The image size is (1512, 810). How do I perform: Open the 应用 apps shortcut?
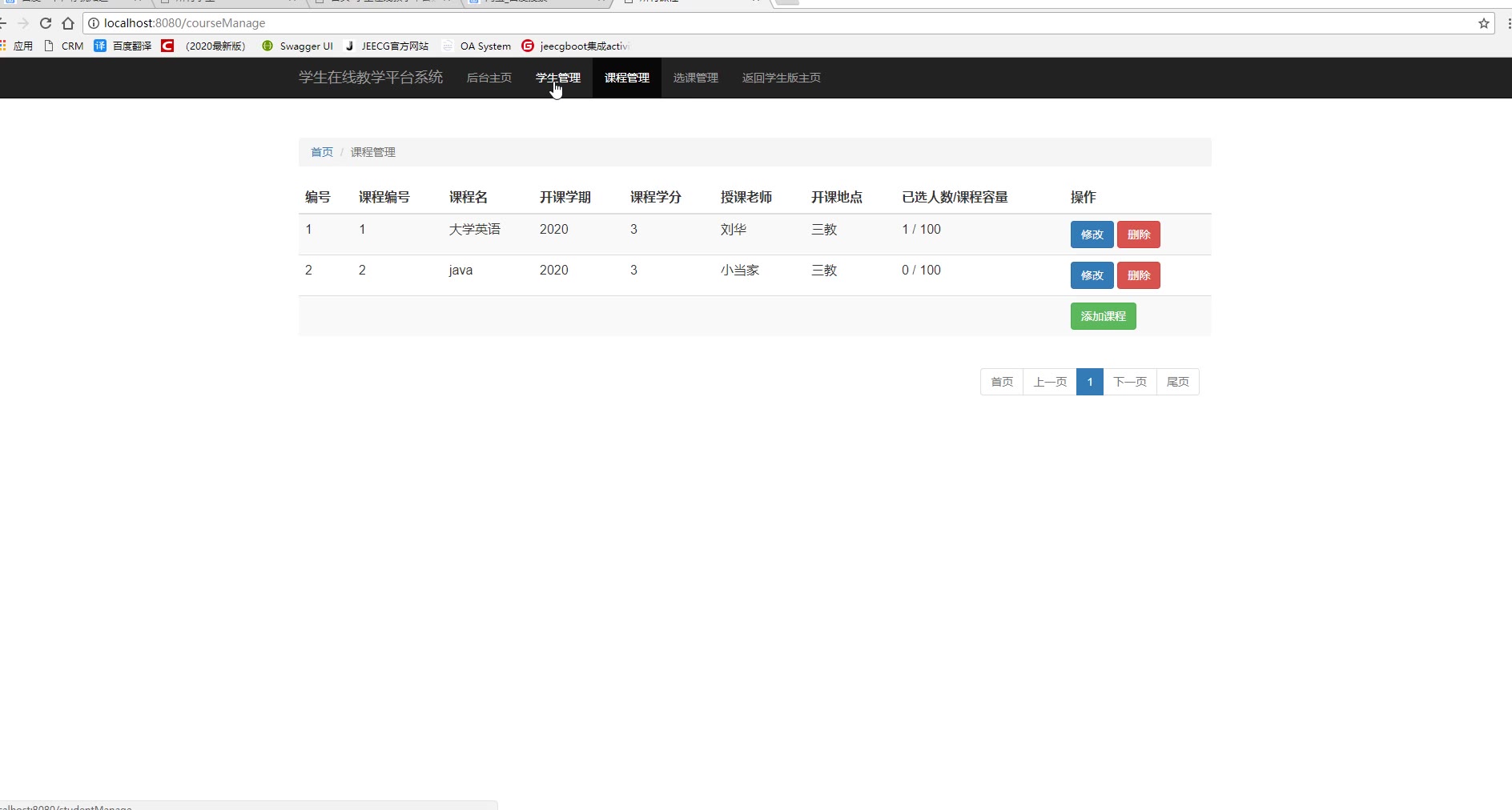pyautogui.click(x=17, y=46)
